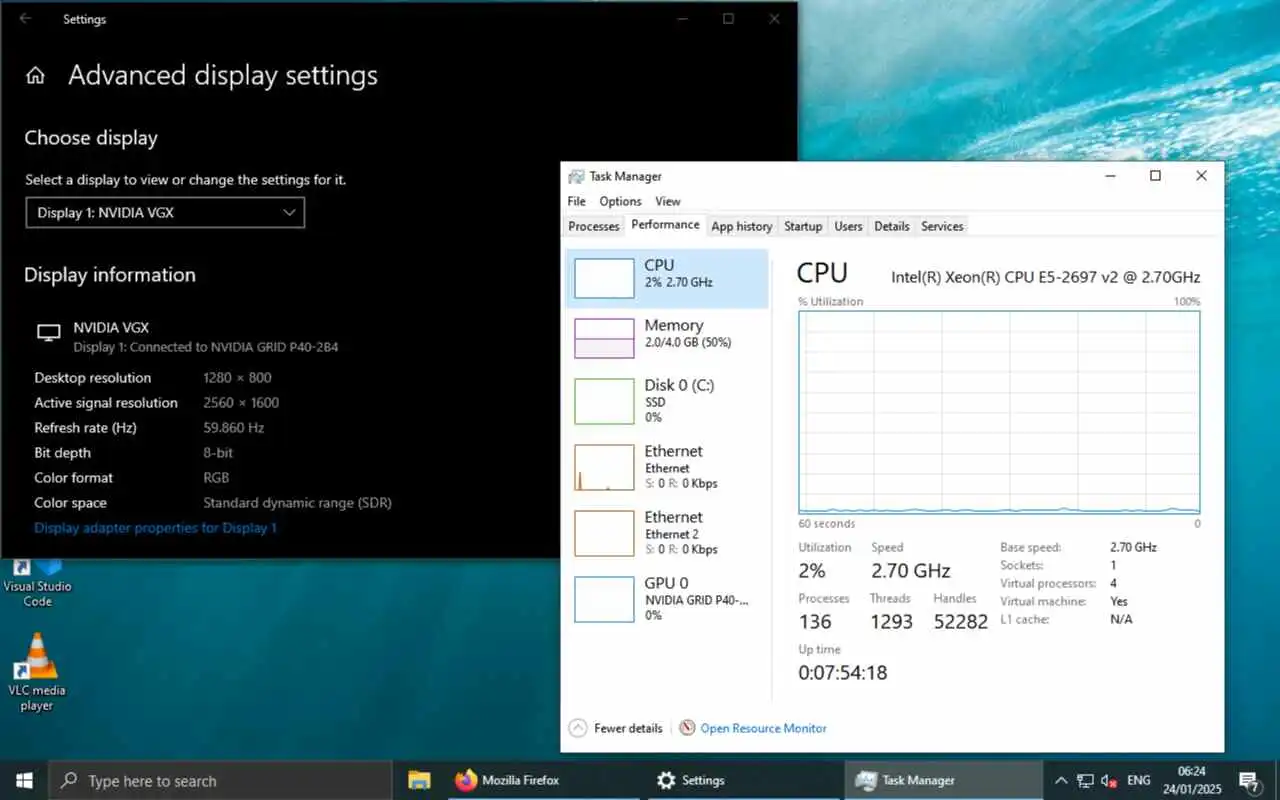Screen dimensions: 1280x800
Task: Click the Resource Monitor gauge icon
Action: click(687, 728)
